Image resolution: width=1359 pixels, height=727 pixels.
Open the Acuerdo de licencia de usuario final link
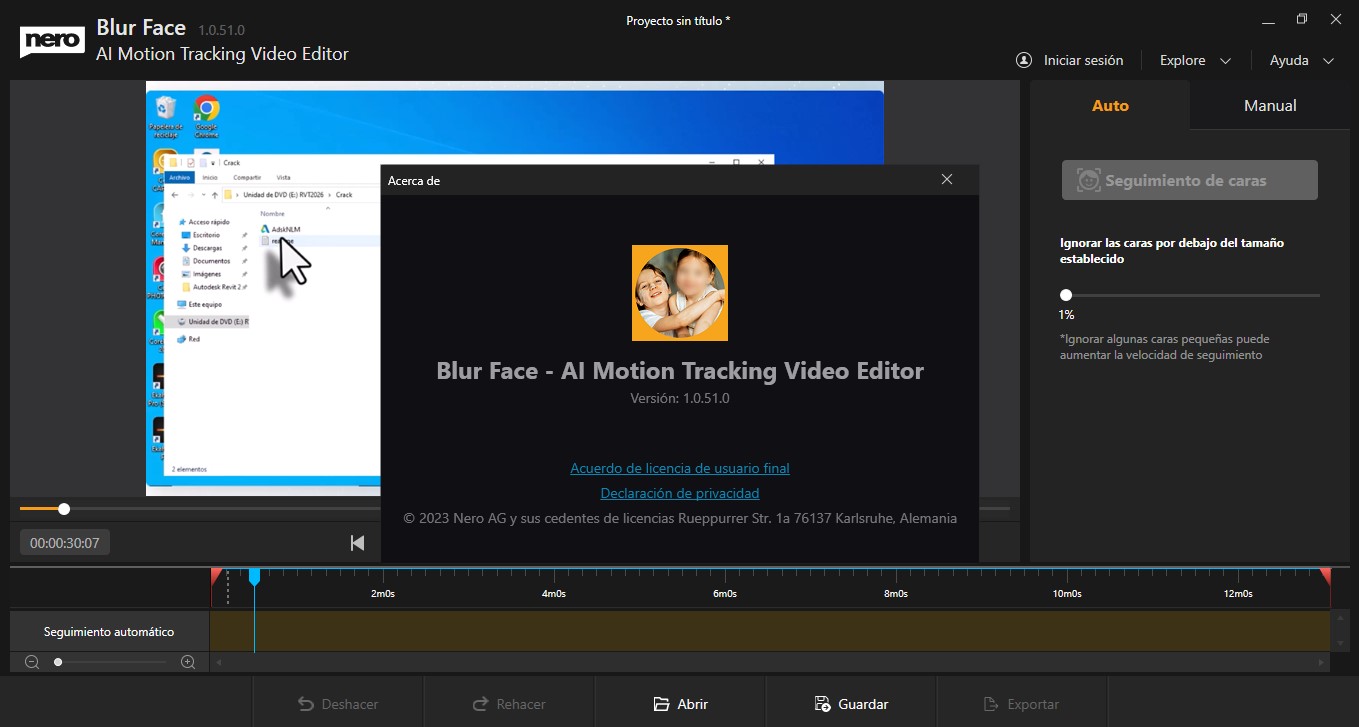[x=679, y=468]
